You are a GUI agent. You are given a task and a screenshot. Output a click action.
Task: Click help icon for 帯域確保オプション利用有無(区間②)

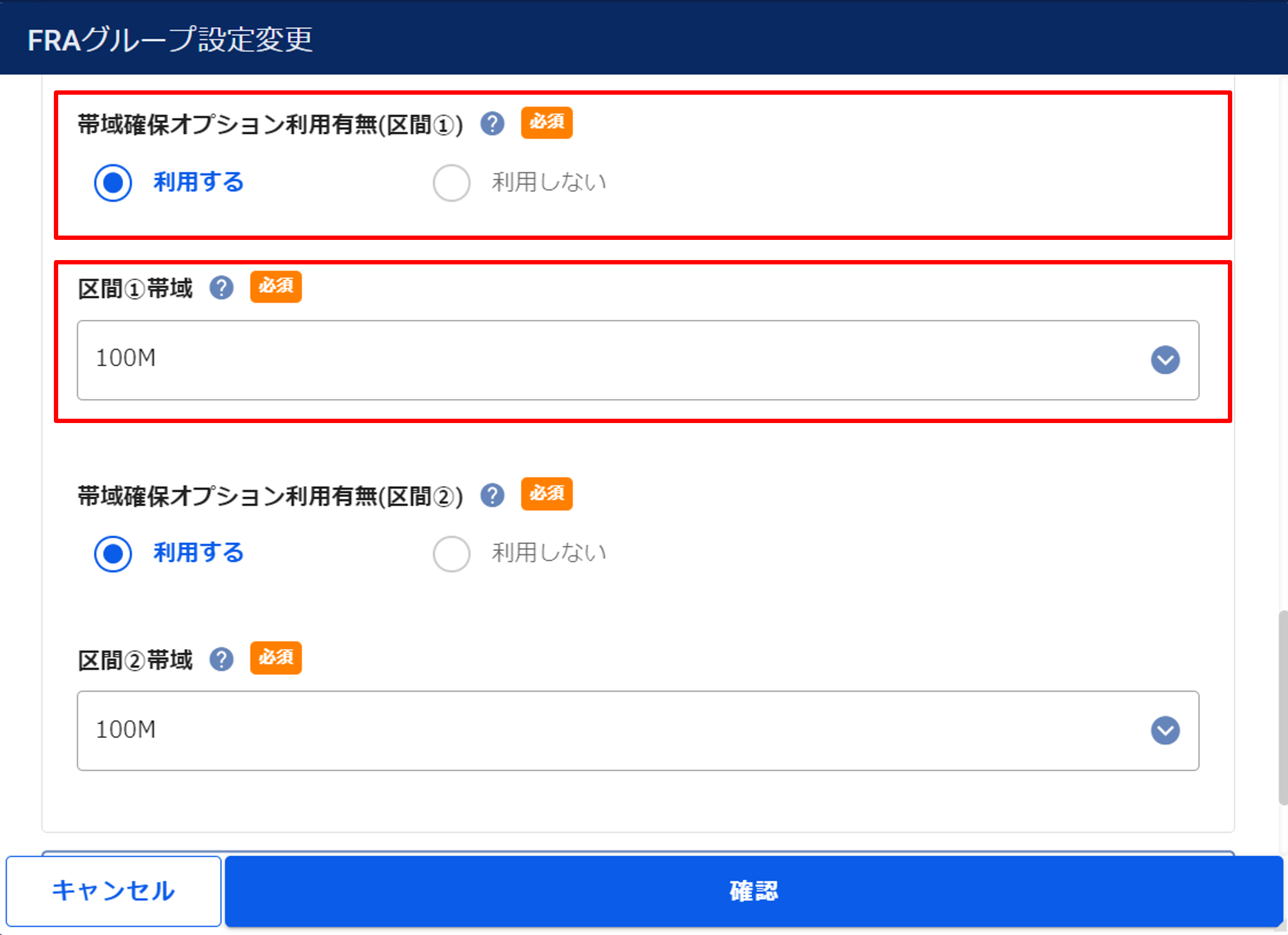(x=492, y=495)
